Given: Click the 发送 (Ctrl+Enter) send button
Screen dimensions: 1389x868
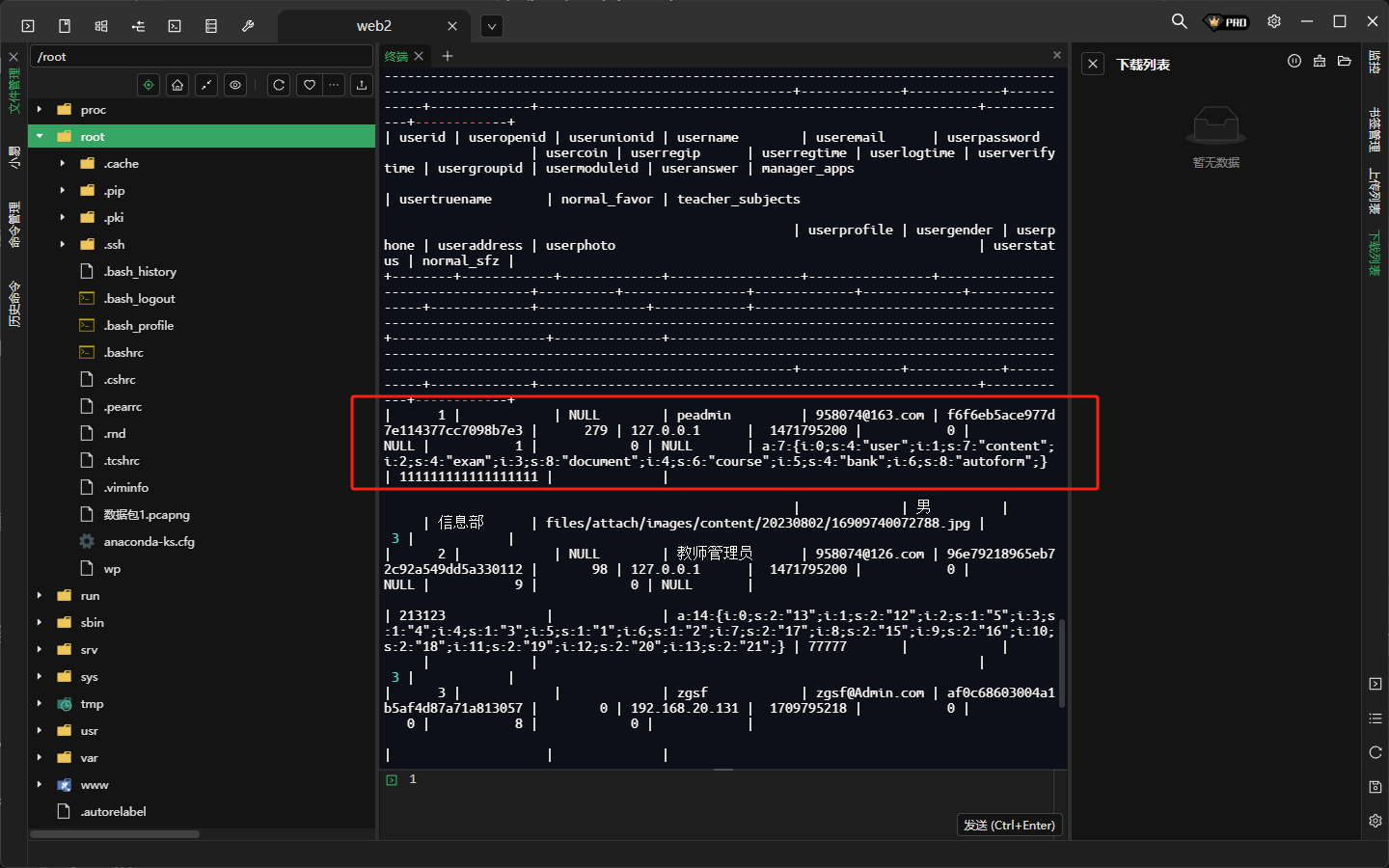Looking at the screenshot, I should tap(1009, 826).
